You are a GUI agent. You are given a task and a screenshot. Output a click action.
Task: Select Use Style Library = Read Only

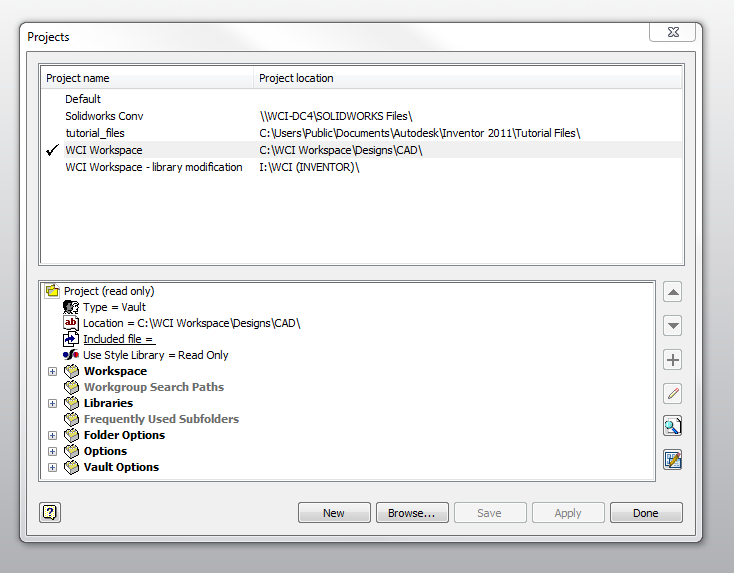(x=156, y=355)
